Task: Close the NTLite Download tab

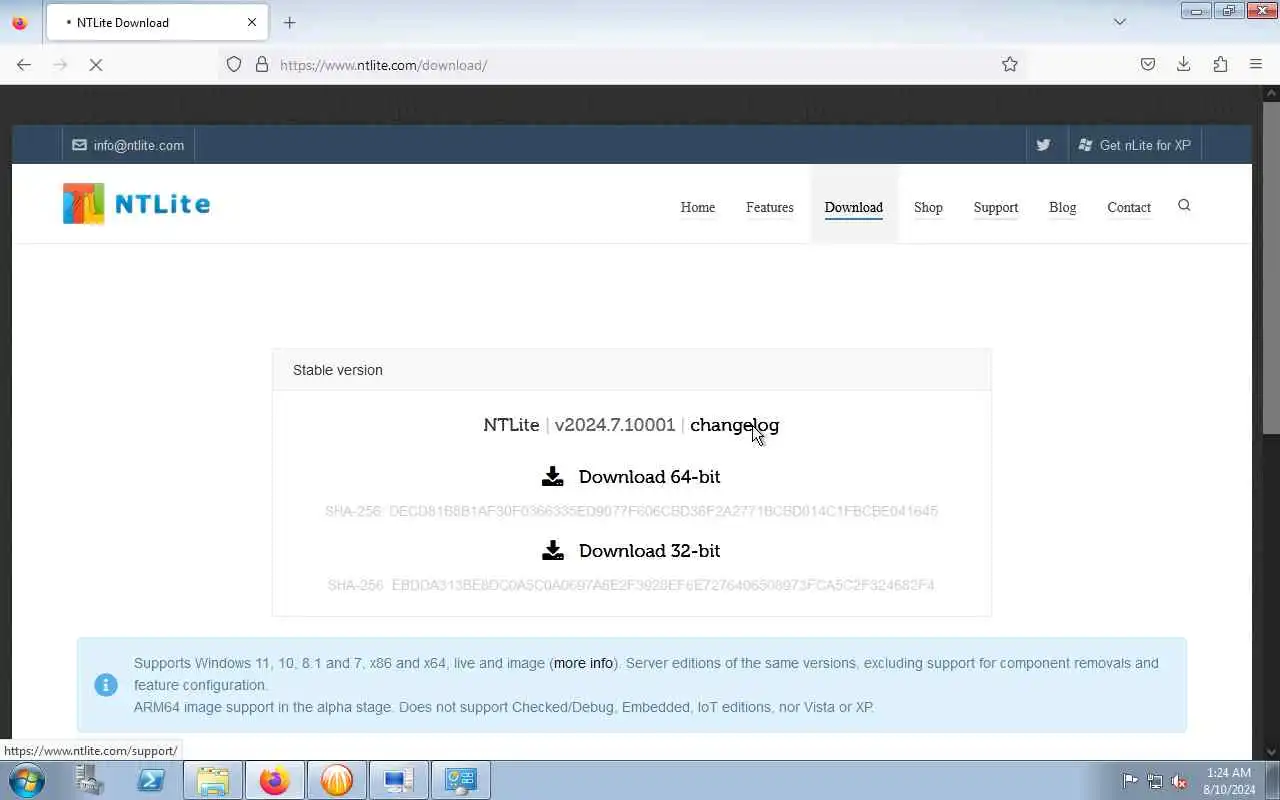Action: [252, 22]
